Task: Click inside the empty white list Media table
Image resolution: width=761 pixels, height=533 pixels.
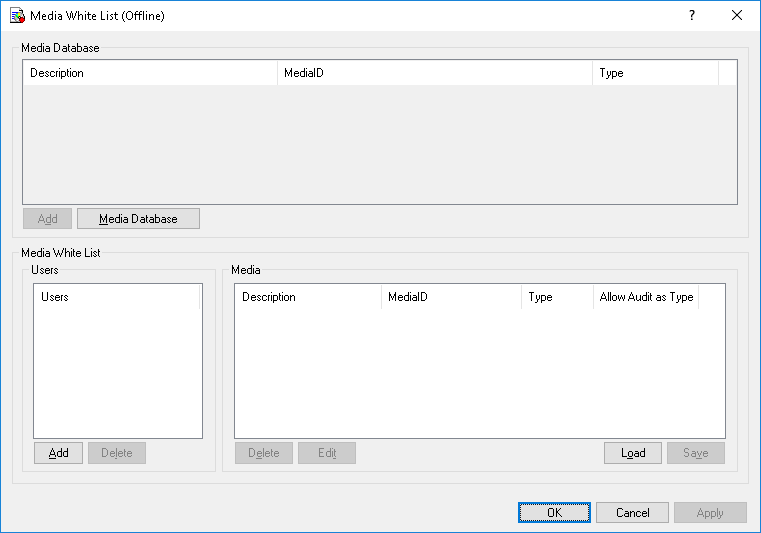Action: (x=479, y=370)
